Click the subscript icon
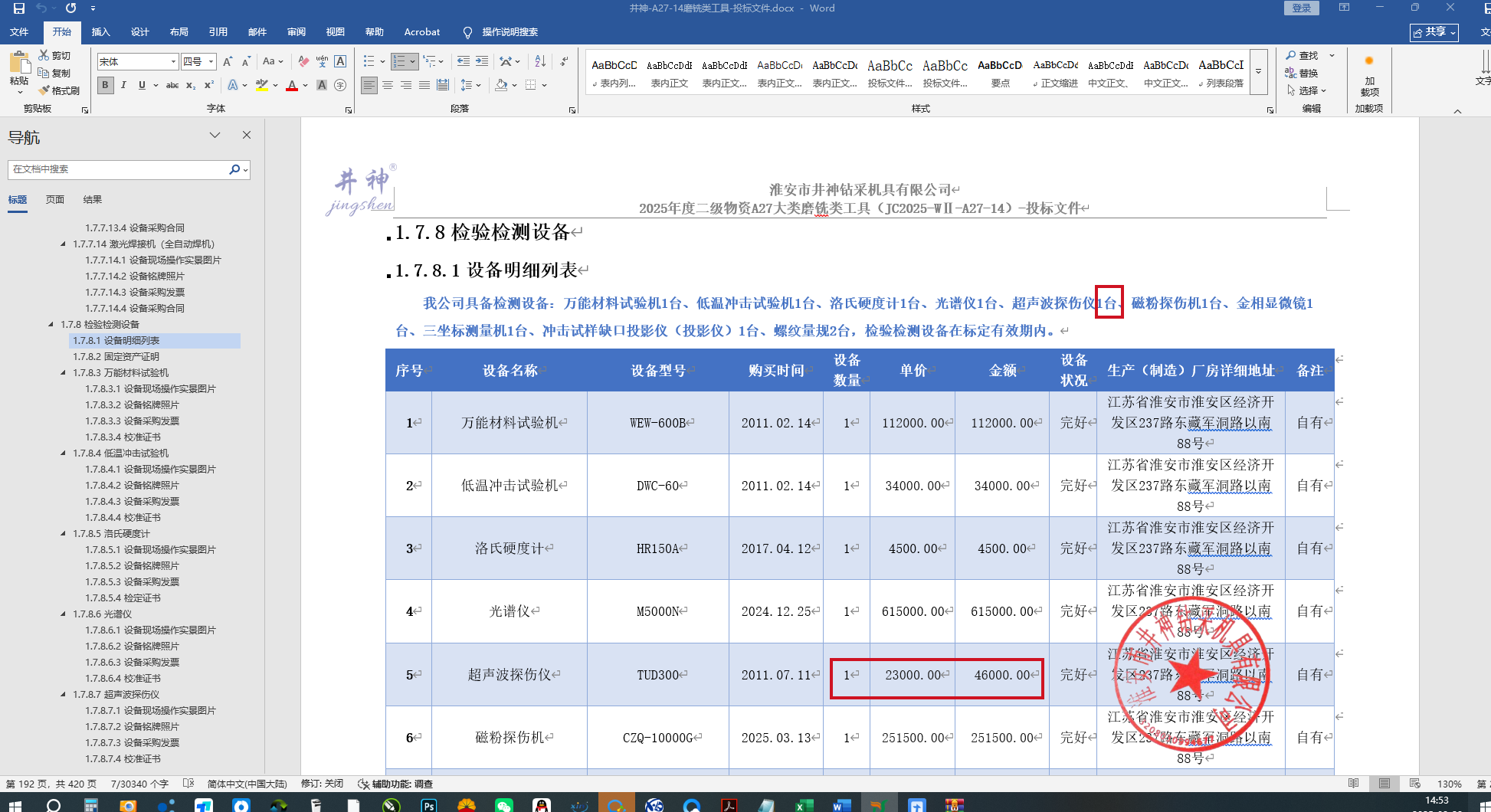Screen dimensions: 1491x812 click(x=191, y=85)
